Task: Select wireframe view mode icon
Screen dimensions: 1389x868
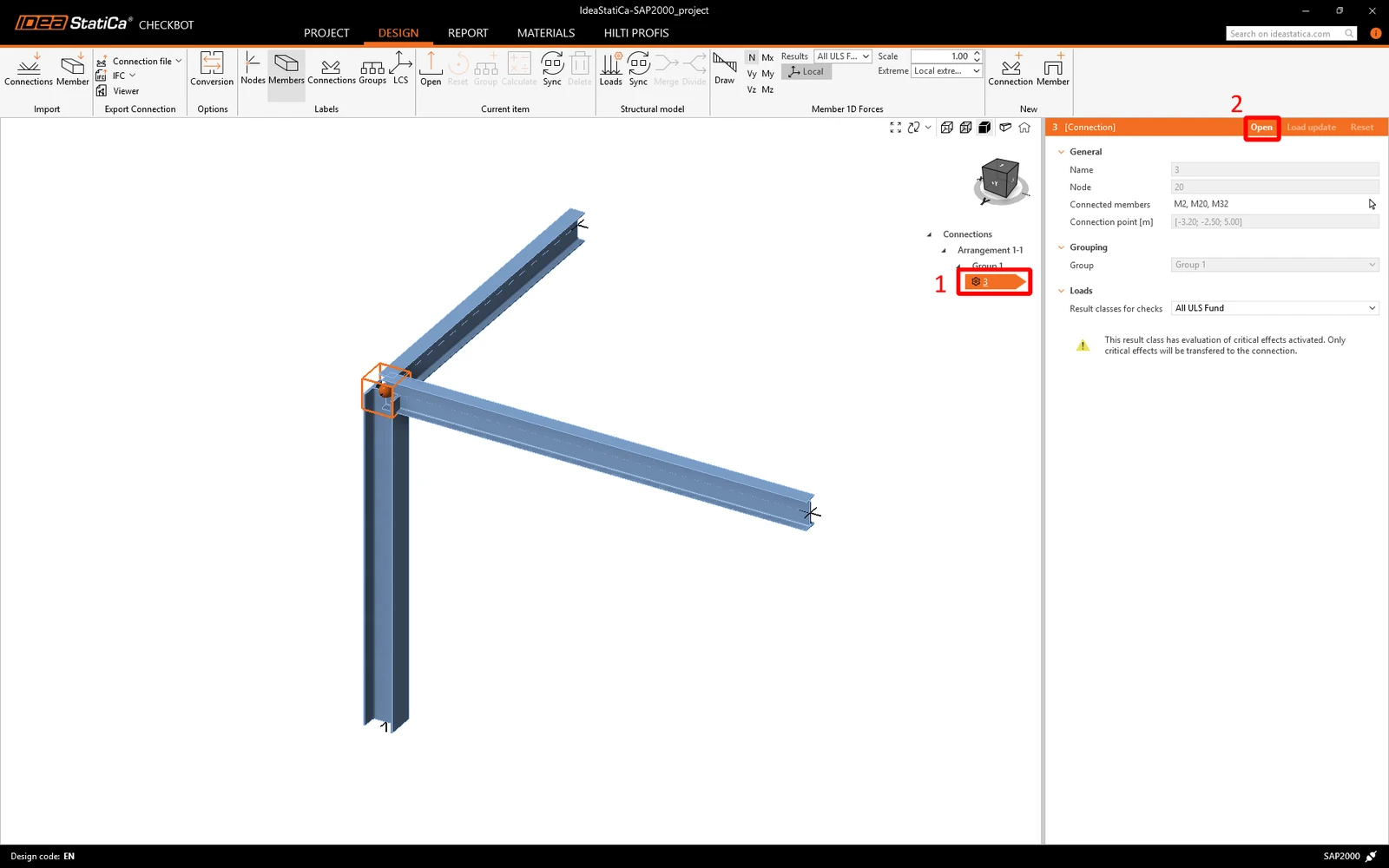Action: click(947, 128)
